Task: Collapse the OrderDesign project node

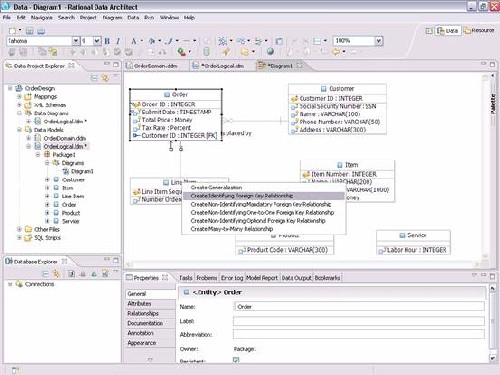Action: [10, 88]
